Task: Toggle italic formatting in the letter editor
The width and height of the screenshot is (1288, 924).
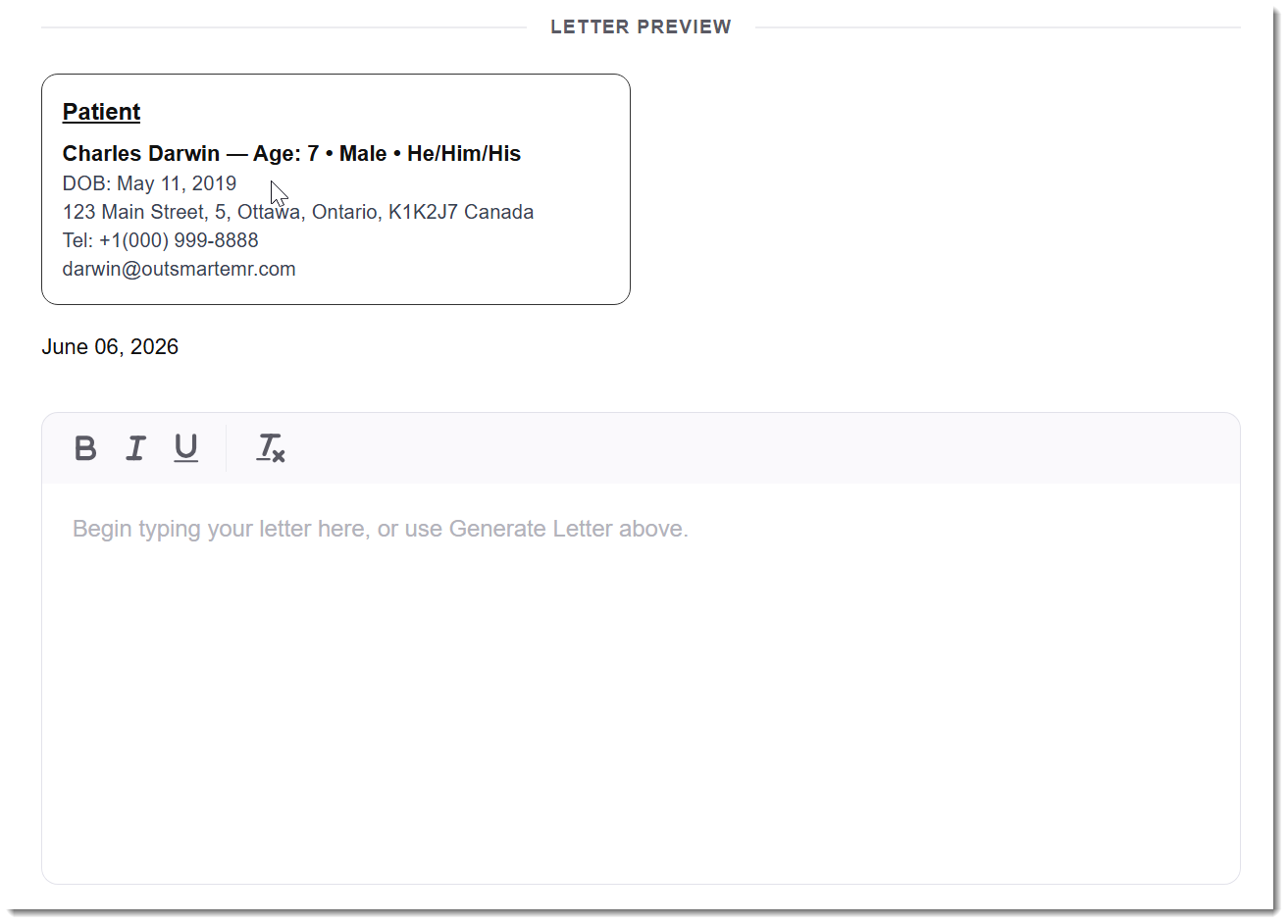Action: click(135, 448)
